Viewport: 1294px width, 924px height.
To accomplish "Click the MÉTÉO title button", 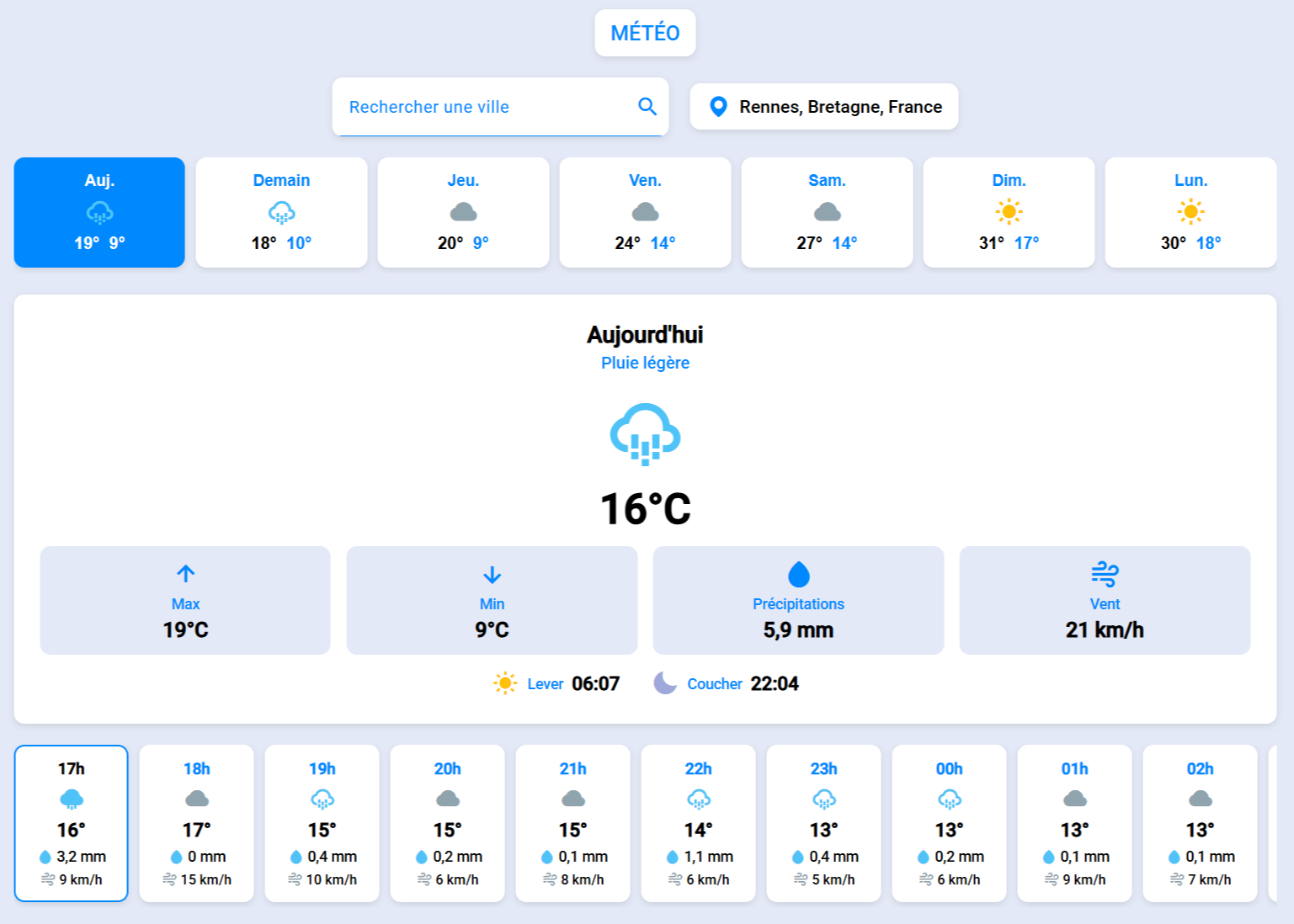I will (645, 33).
